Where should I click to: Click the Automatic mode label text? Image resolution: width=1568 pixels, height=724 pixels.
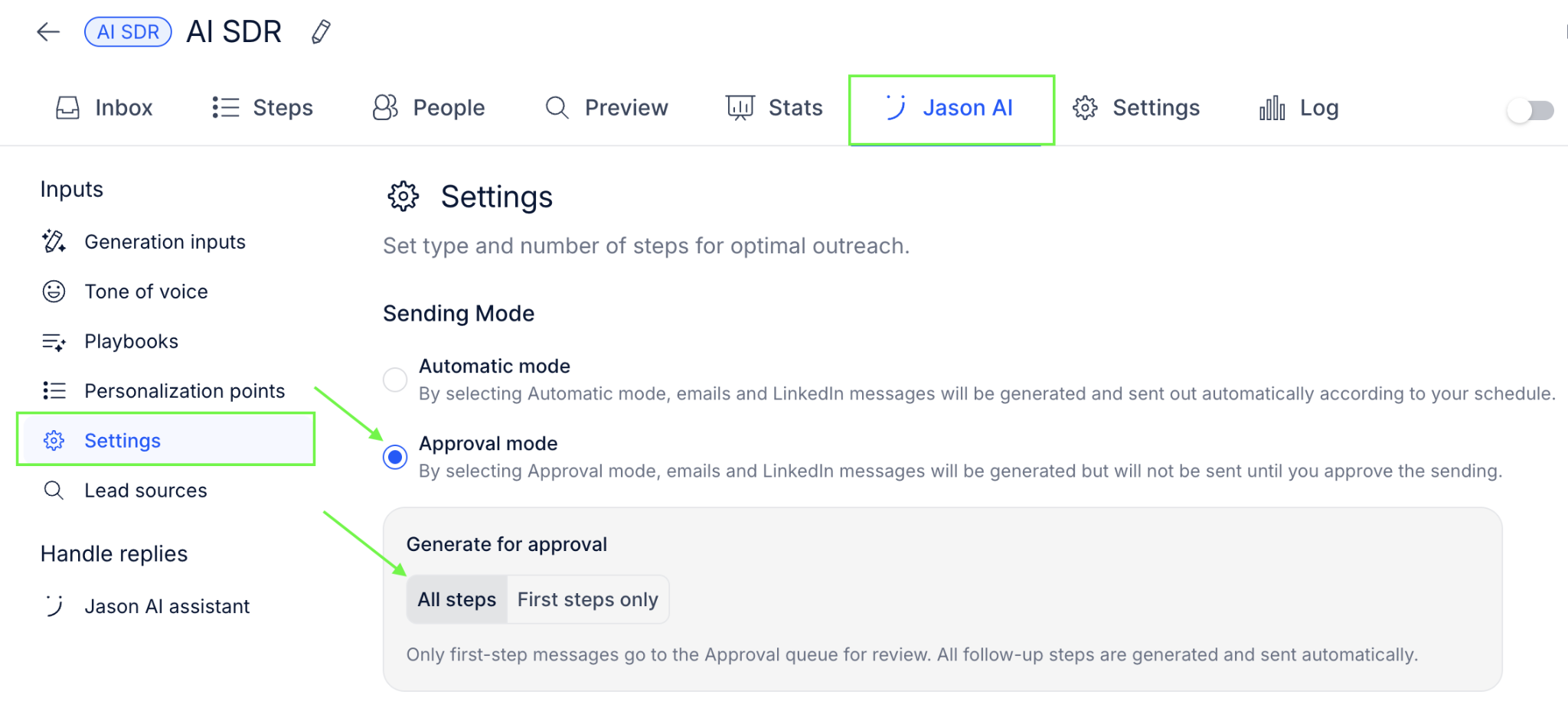tap(495, 367)
